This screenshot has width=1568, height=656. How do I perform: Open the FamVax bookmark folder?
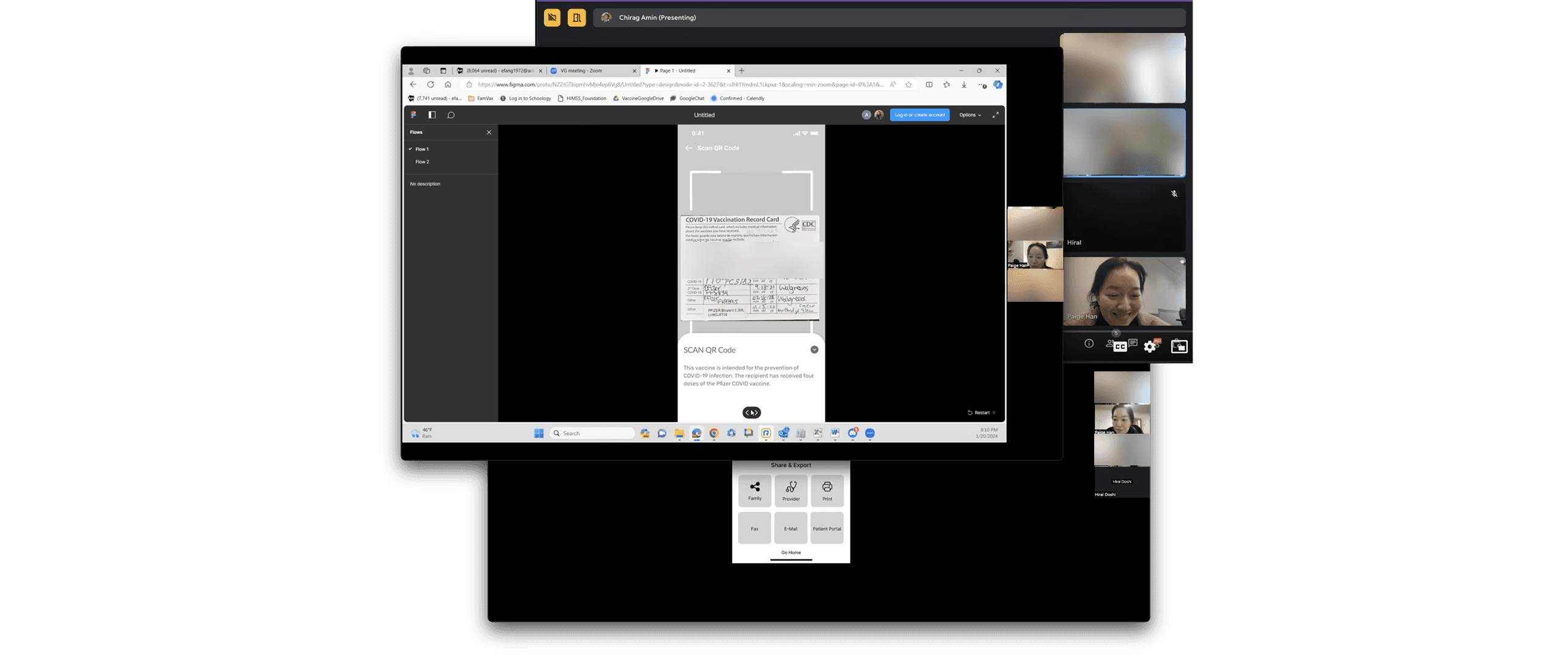point(481,98)
